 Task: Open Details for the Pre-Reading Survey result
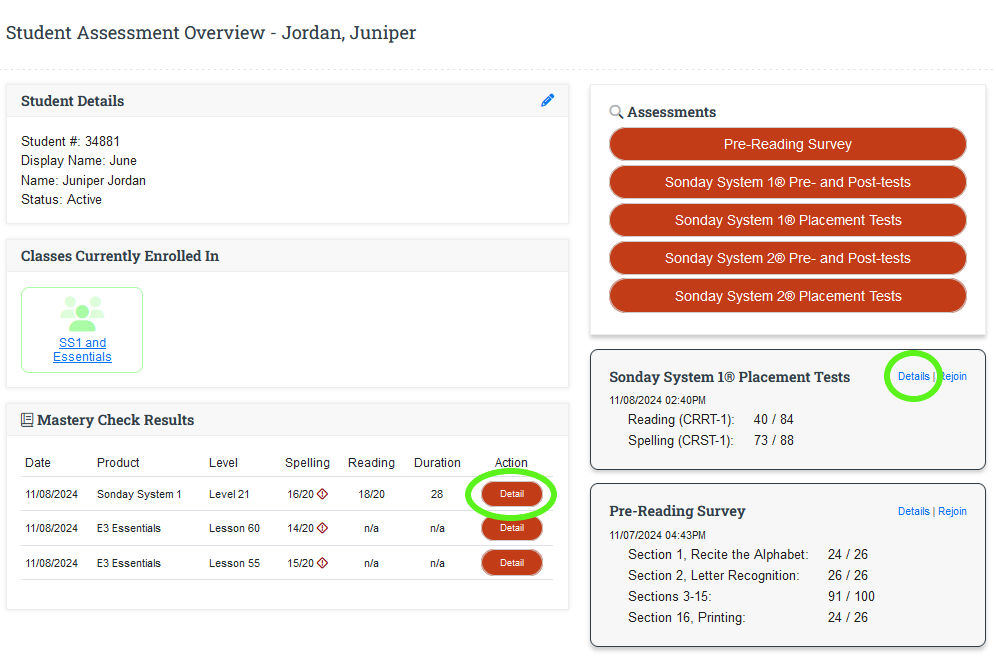pos(913,511)
